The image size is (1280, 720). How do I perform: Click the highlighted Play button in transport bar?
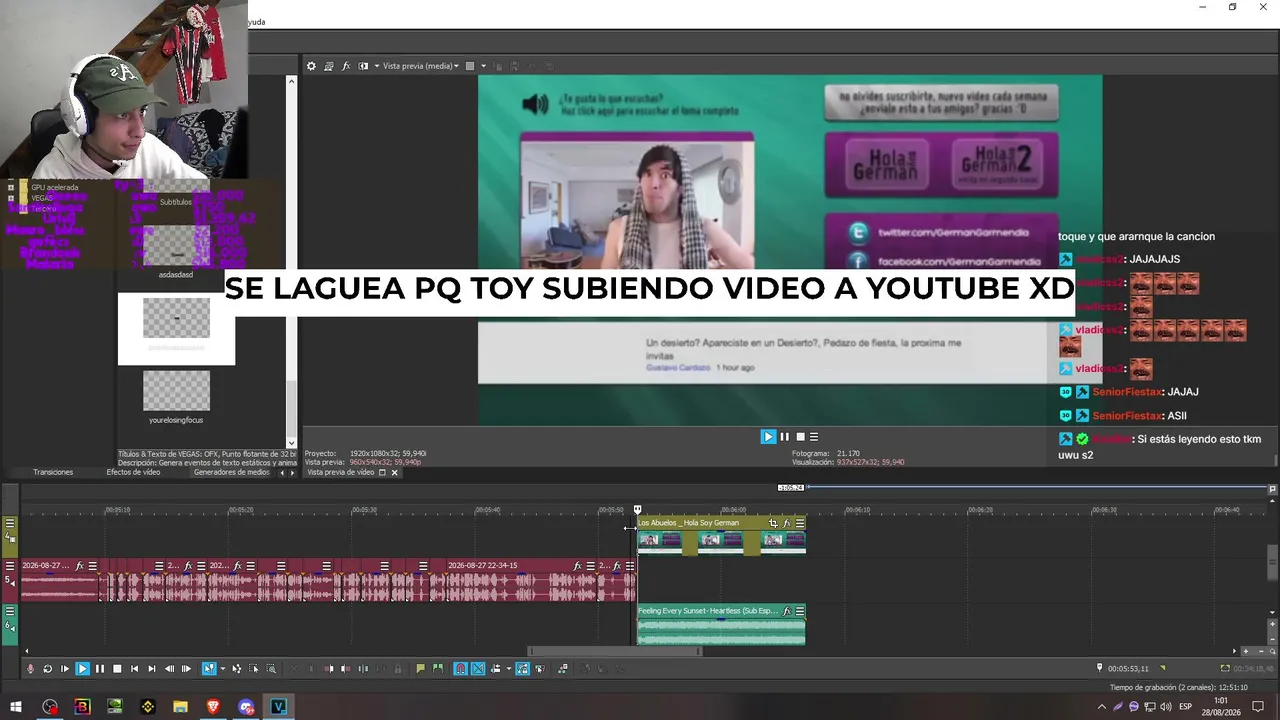point(82,669)
